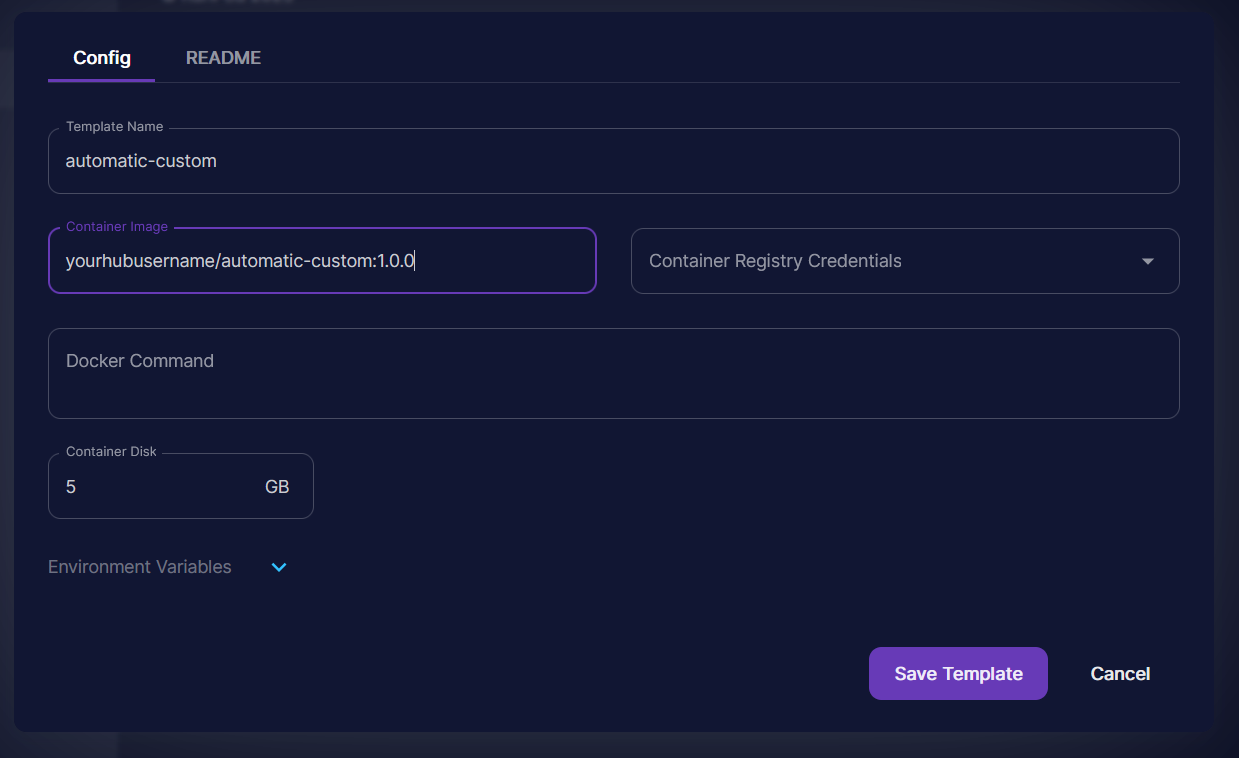Viewport: 1239px width, 758px height.
Task: Focus the Container Image text field
Action: click(322, 261)
